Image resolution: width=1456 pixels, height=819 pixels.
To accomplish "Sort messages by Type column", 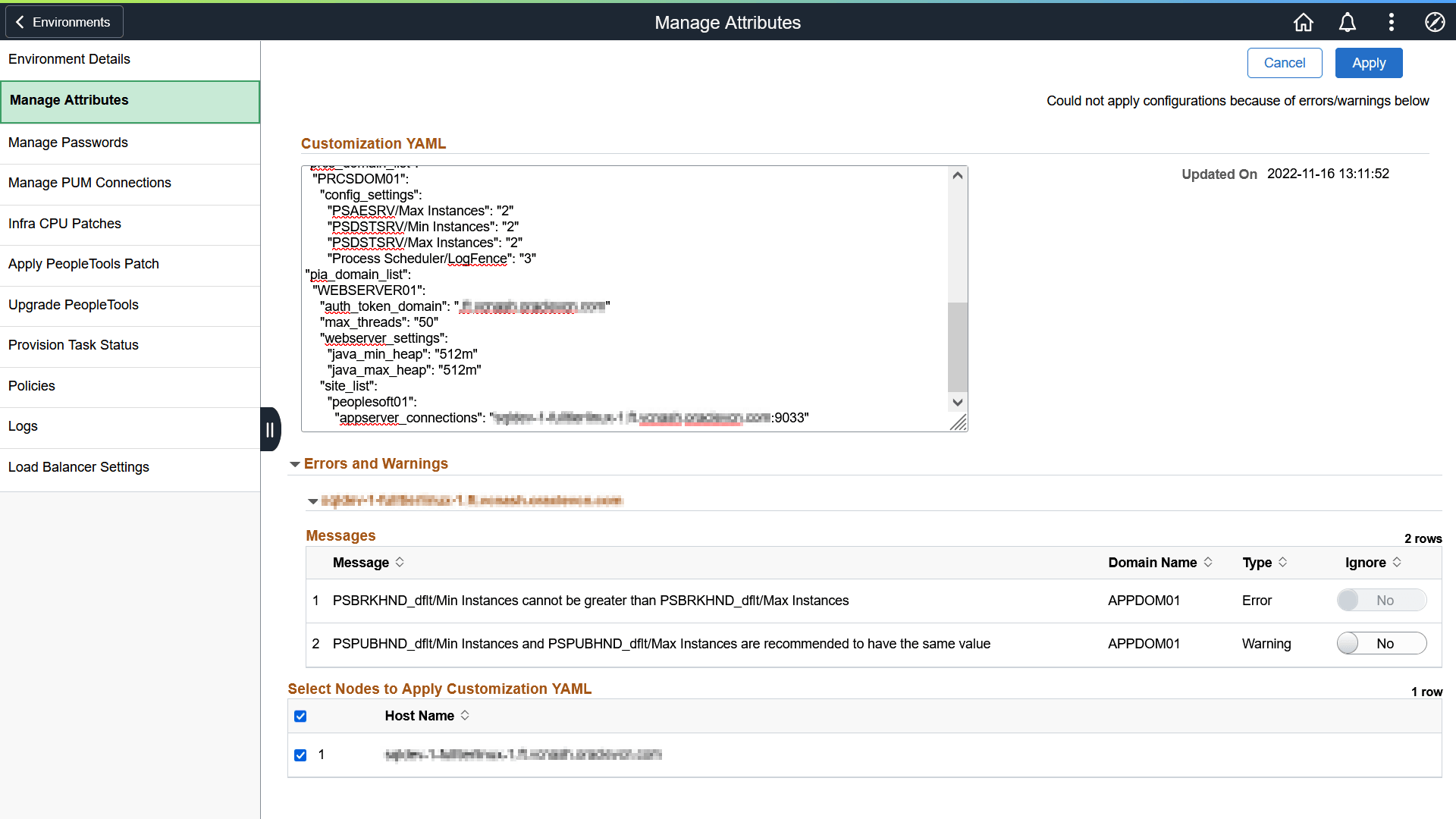I will click(x=1282, y=562).
